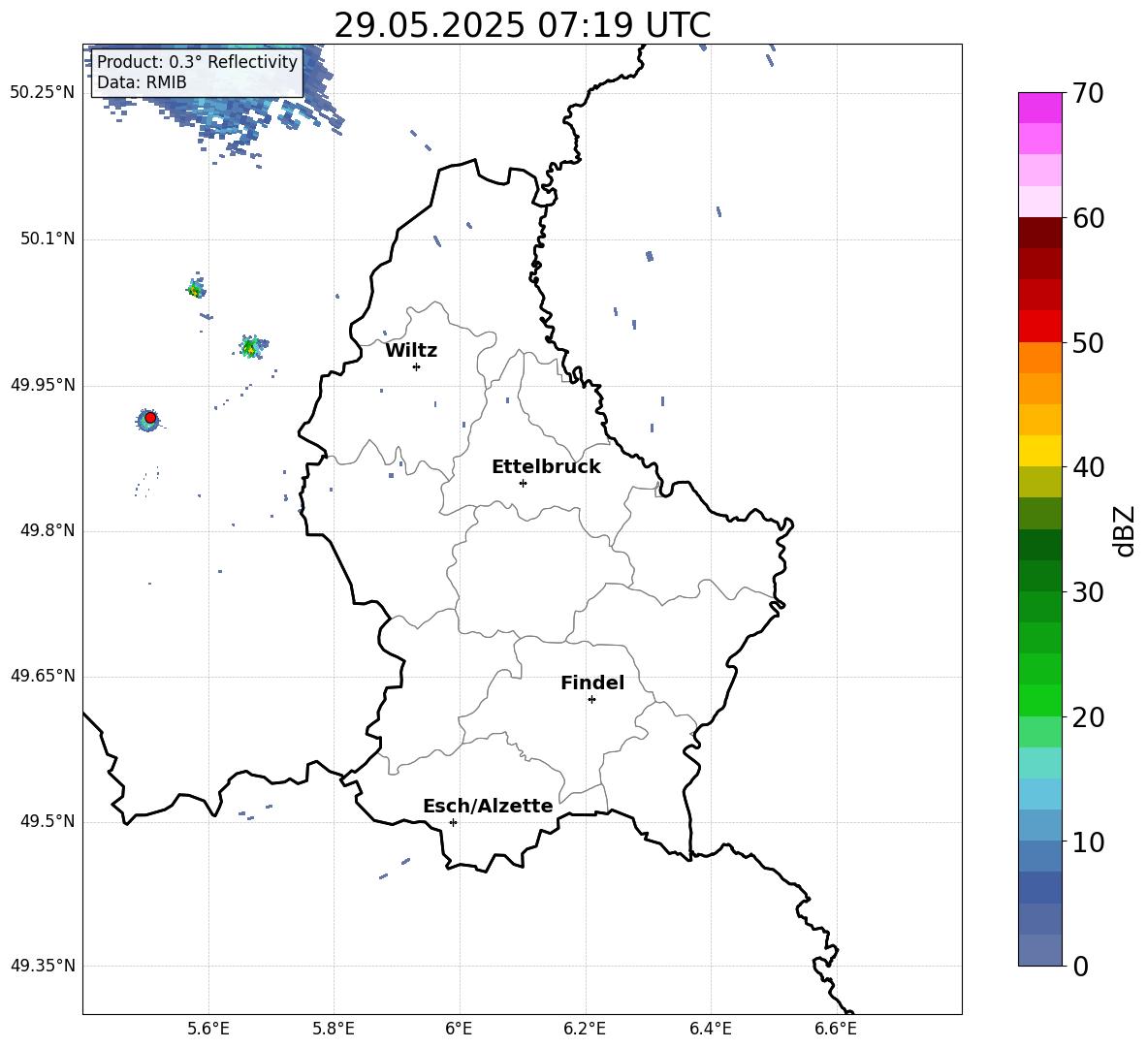Image resolution: width=1148 pixels, height=1048 pixels.
Task: Click the colorbar tick value 60
Action: click(x=1088, y=218)
